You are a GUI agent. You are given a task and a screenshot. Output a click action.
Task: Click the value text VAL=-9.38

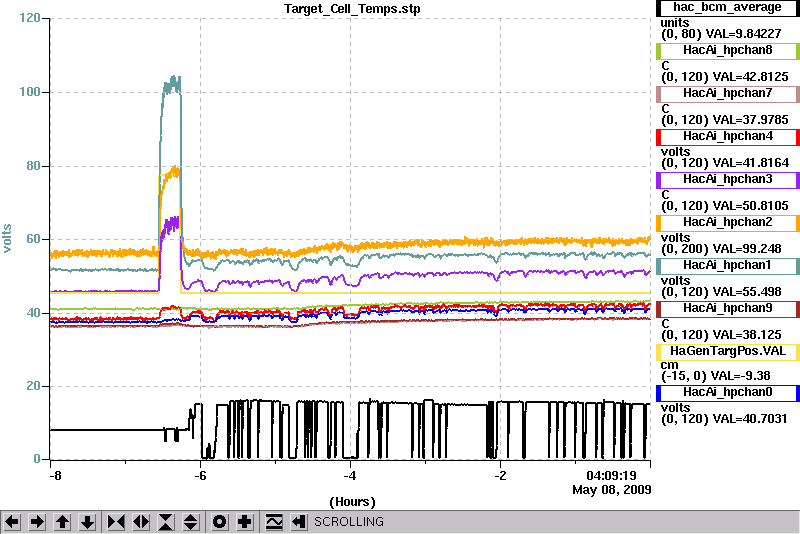[x=741, y=376]
